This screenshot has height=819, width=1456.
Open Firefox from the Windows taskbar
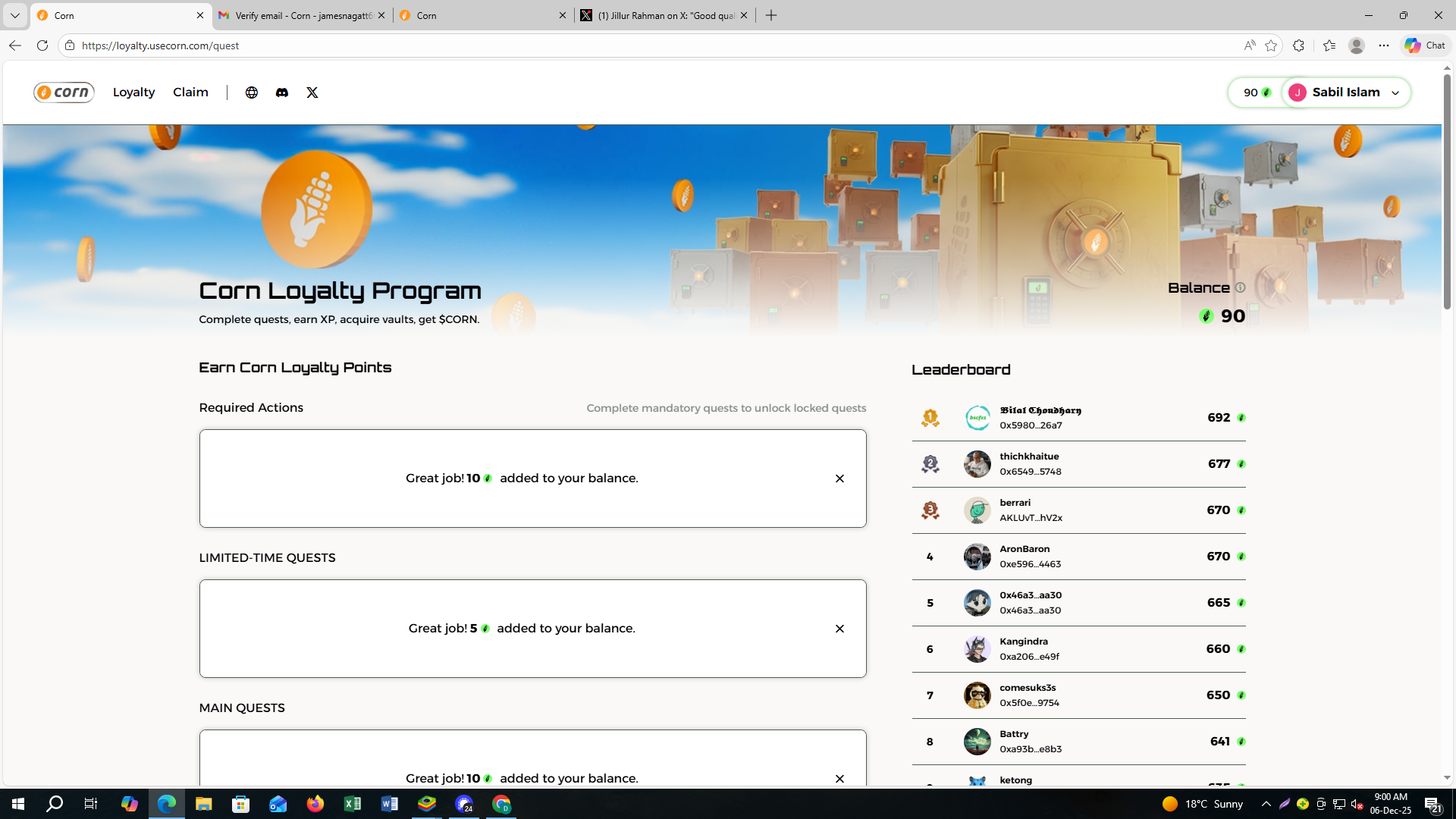[315, 804]
